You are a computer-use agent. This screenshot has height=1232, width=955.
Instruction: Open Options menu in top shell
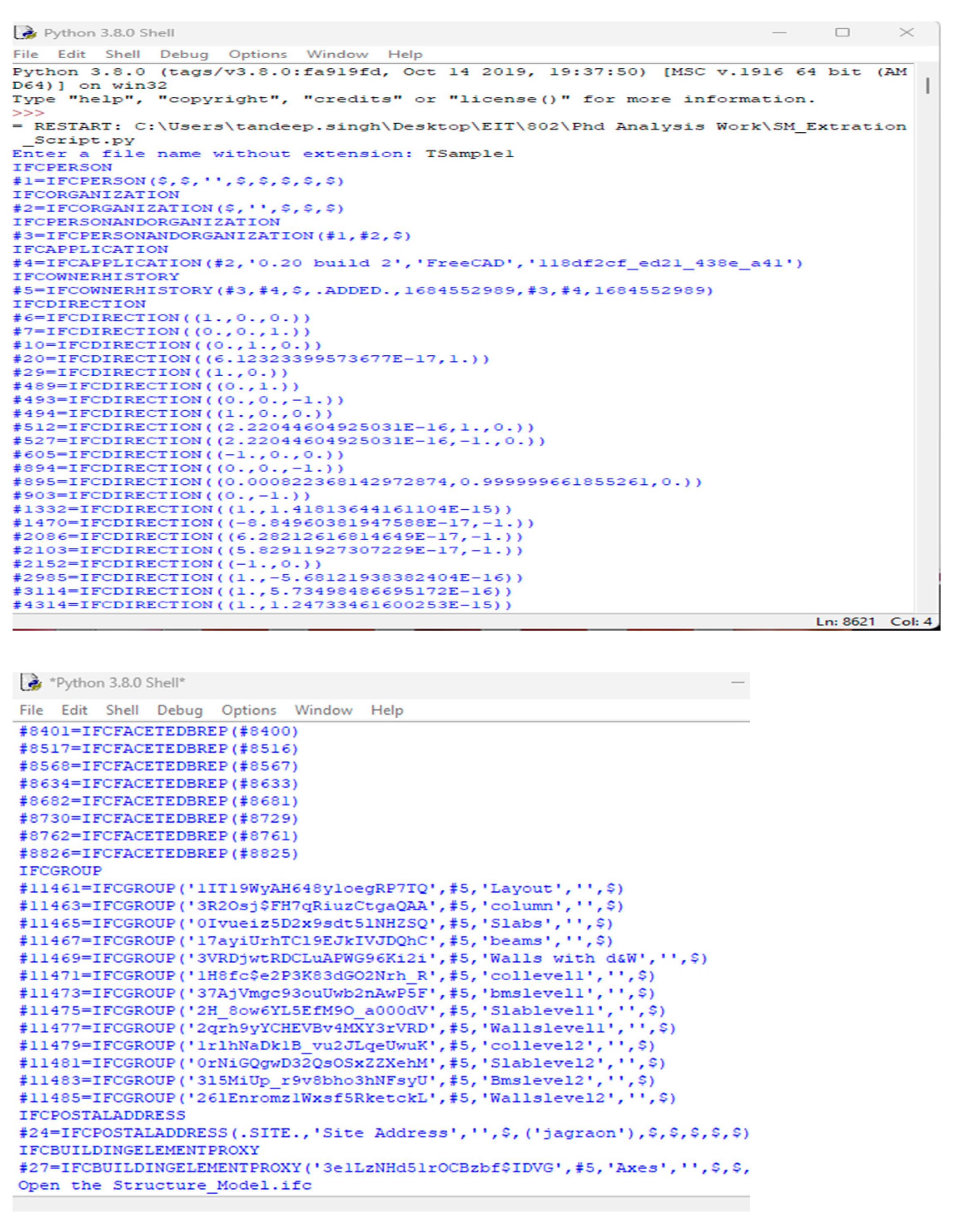(258, 55)
